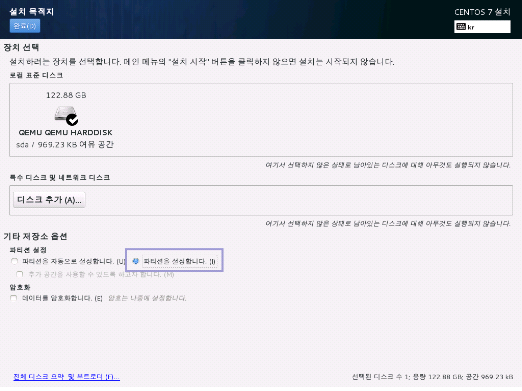This screenshot has width=522, height=391.
Task: Enable the data encryption checkbox
Action: coord(14,298)
